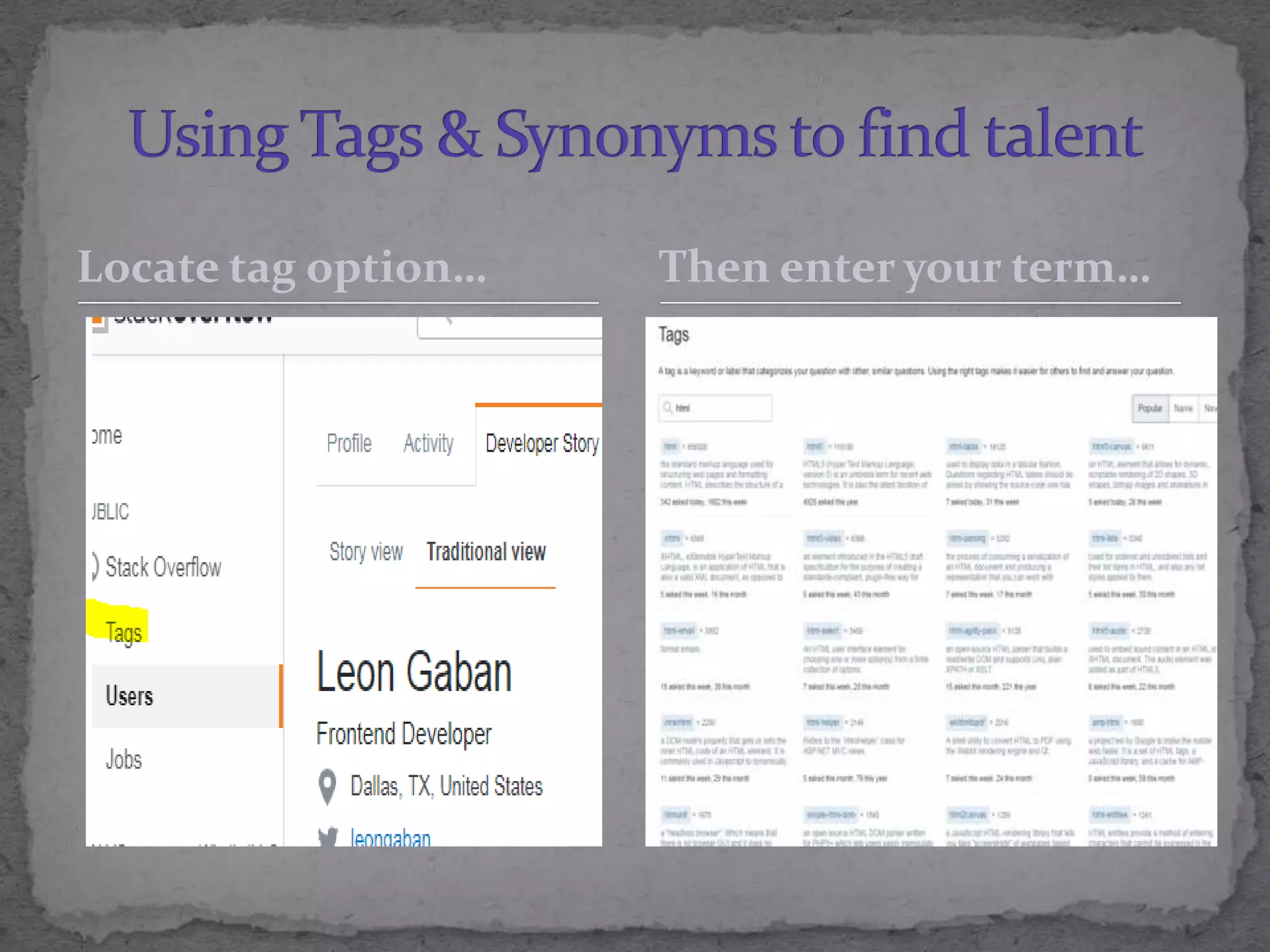Select Traditional view
Viewport: 1270px width, 952px height.
pyautogui.click(x=486, y=551)
